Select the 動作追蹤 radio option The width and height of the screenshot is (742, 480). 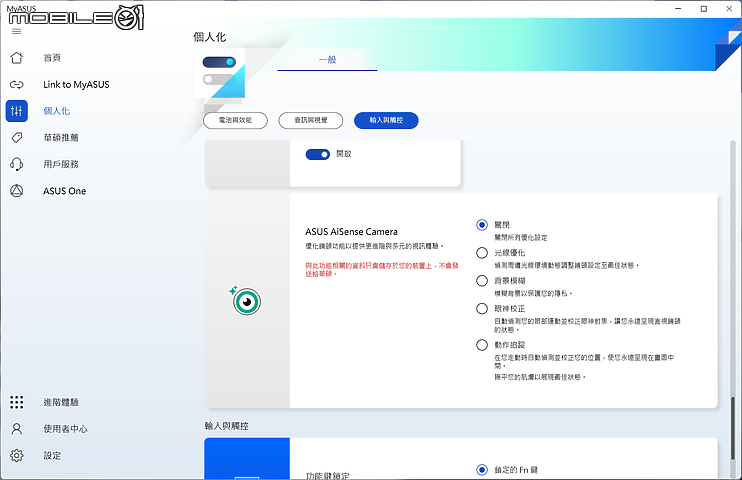click(x=482, y=345)
